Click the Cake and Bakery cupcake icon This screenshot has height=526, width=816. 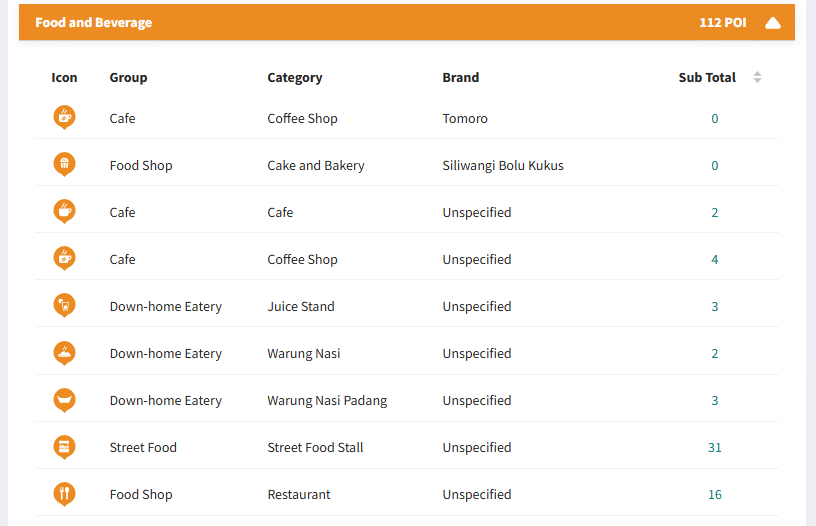point(65,164)
